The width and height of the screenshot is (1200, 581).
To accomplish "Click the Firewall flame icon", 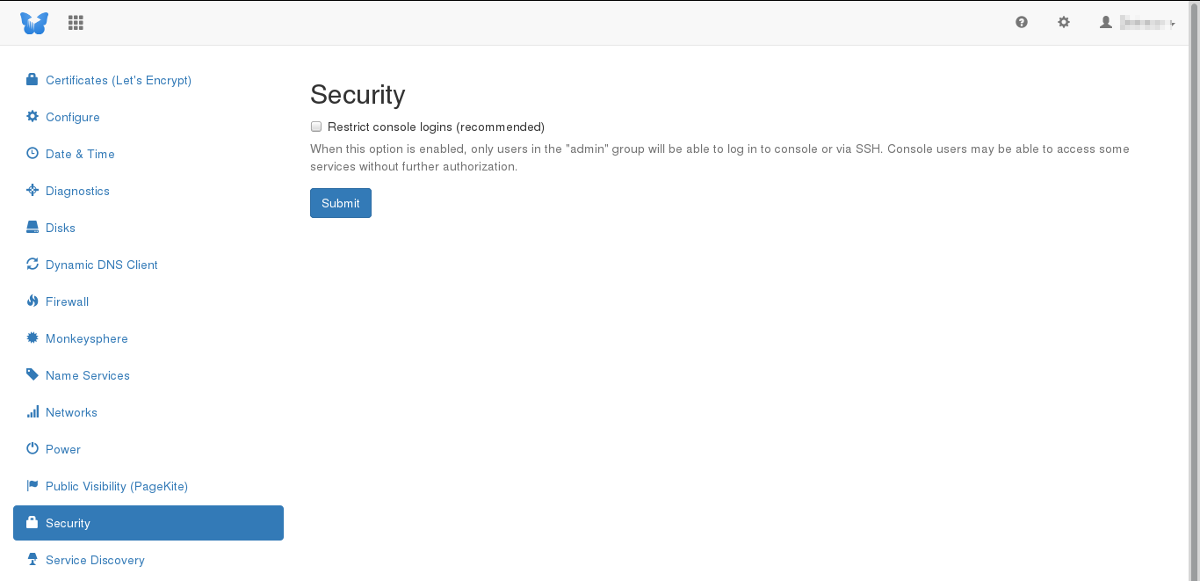I will click(x=32, y=301).
